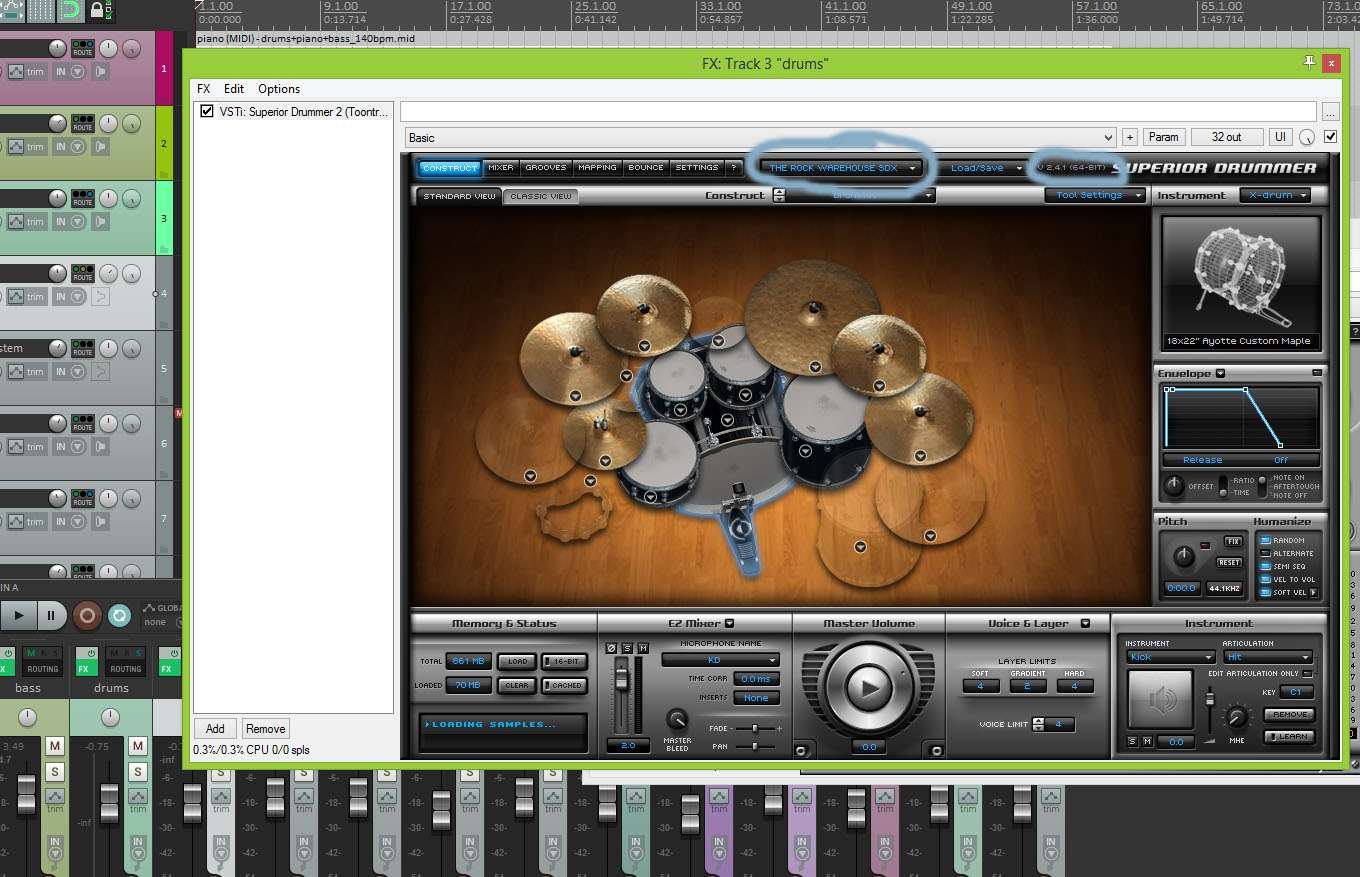Screen dimensions: 1360x877
Task: Pin the FX window on top
Action: coord(1309,62)
